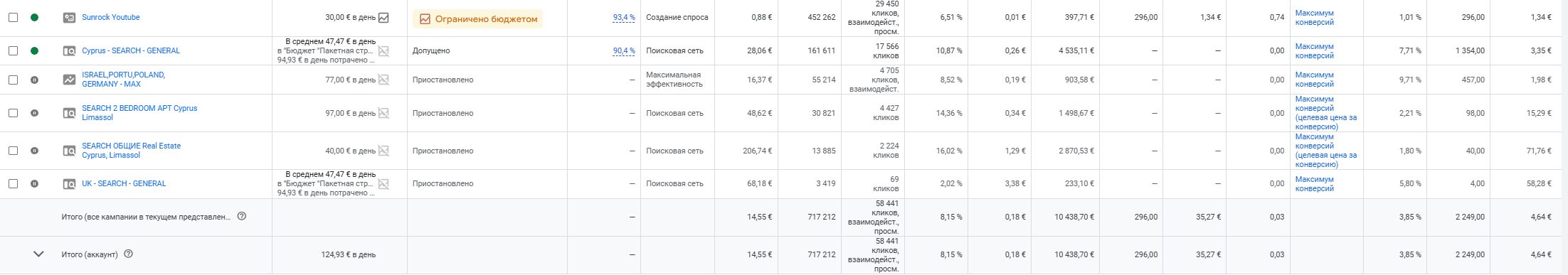Click the green status dot for Sunrock Youtube

34,17
